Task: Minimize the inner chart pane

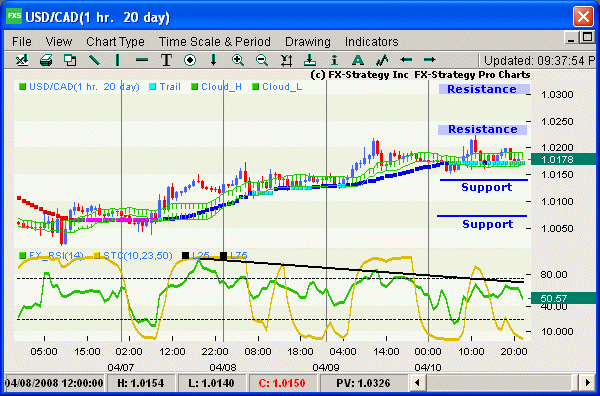Action: point(571,38)
